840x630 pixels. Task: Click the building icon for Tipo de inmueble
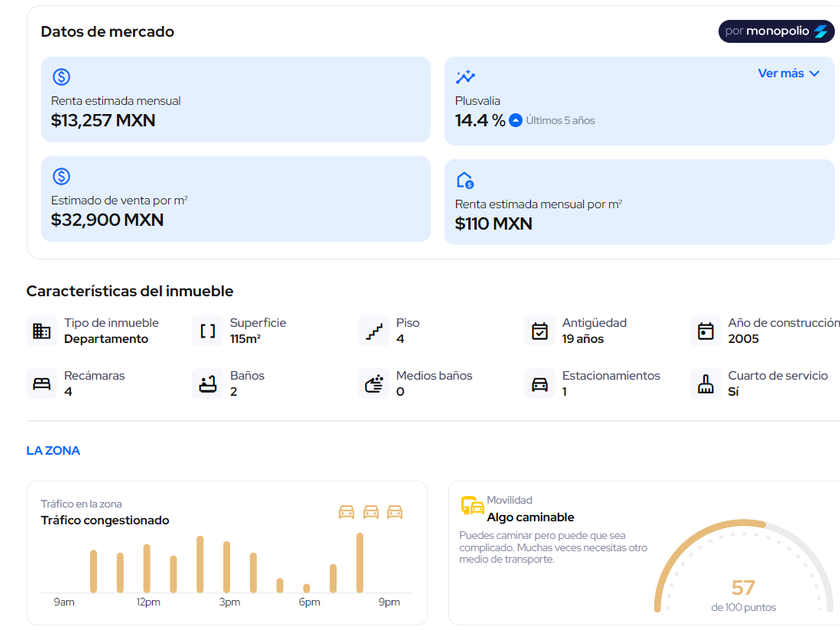click(42, 331)
